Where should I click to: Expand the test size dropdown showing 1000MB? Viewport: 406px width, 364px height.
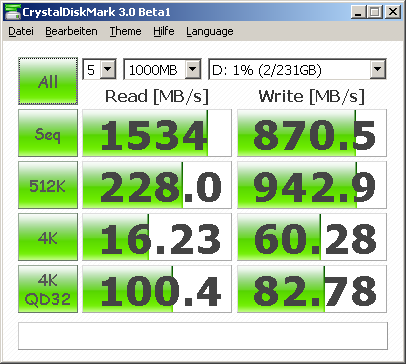click(193, 69)
